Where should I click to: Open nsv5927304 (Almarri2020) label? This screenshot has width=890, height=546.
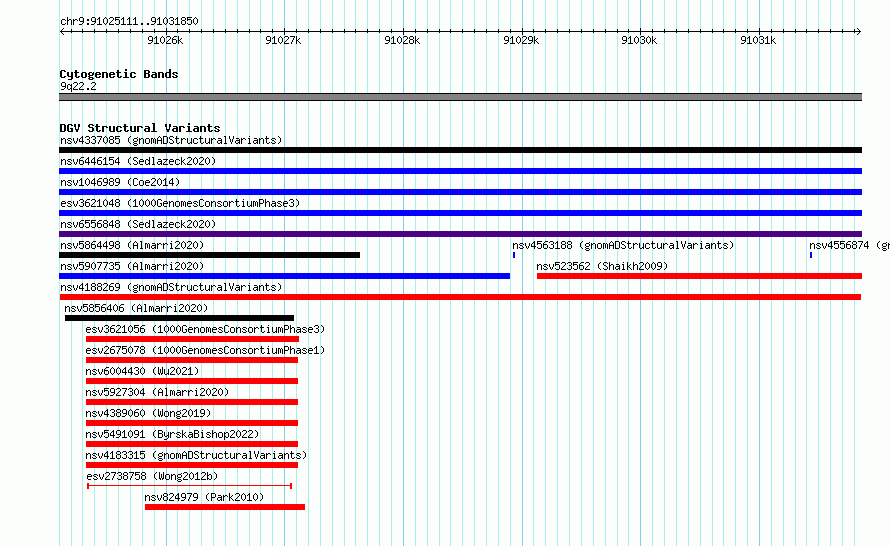click(x=157, y=392)
